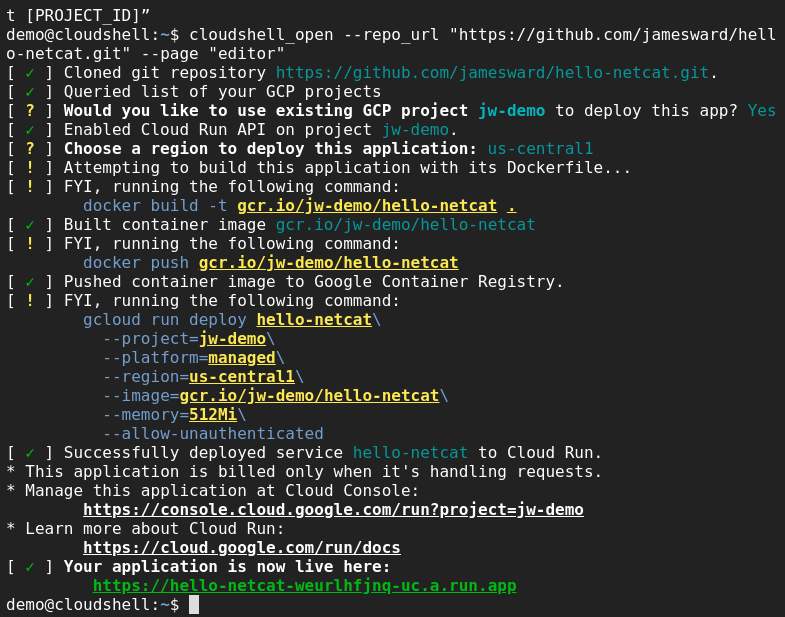
Task: Open the live hello-netcat run.app URL
Action: [x=304, y=586]
